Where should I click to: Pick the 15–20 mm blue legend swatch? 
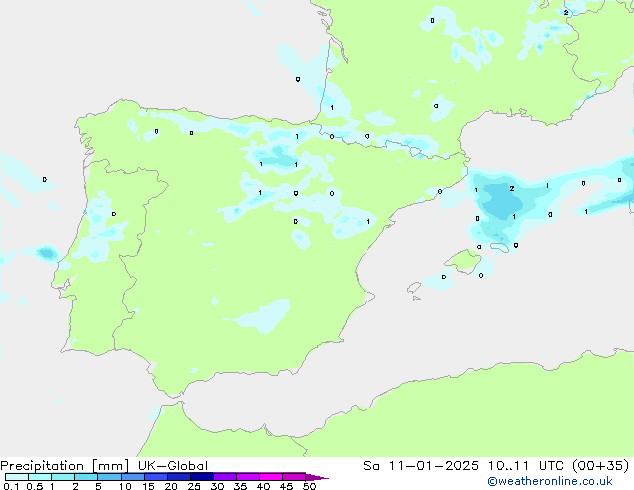[x=155, y=477]
